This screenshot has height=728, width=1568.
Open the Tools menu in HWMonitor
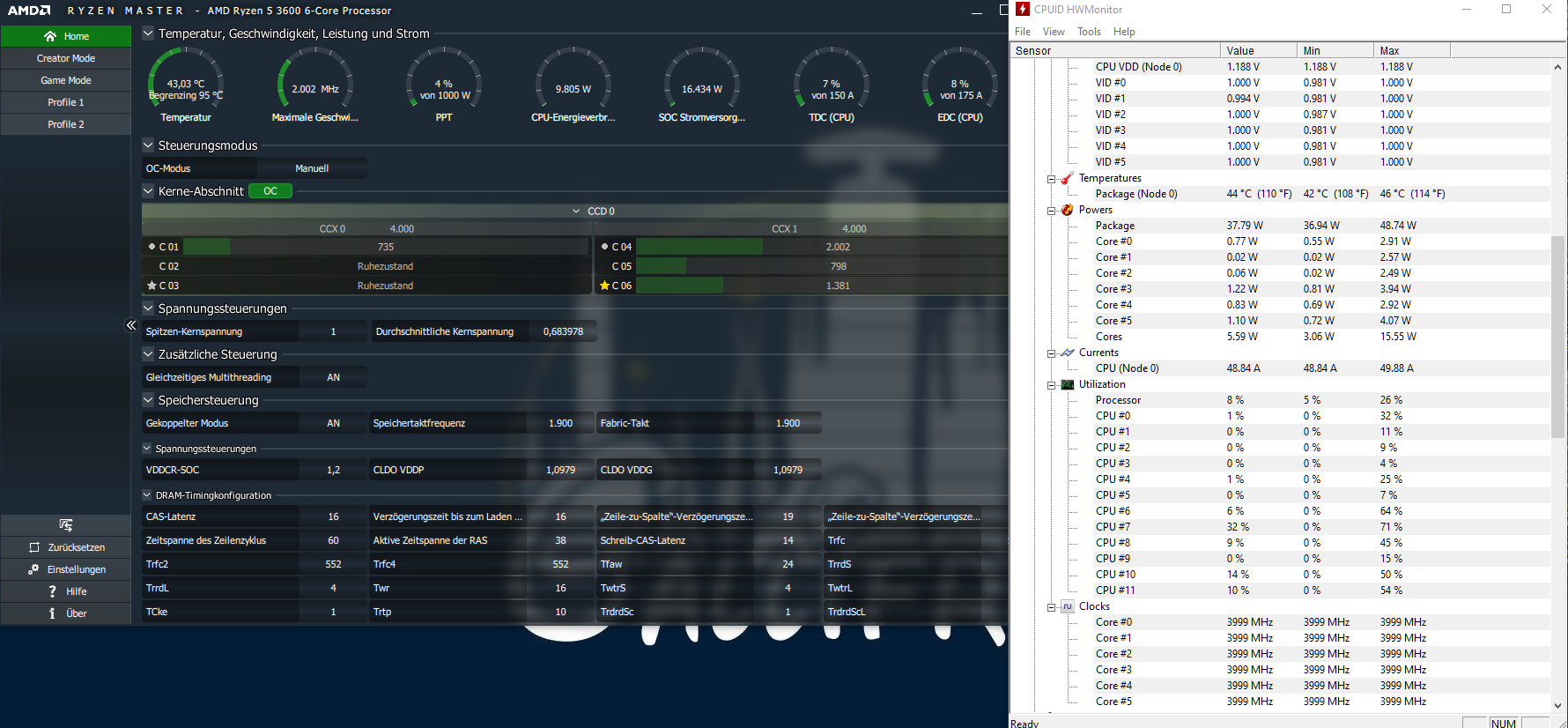click(1089, 32)
